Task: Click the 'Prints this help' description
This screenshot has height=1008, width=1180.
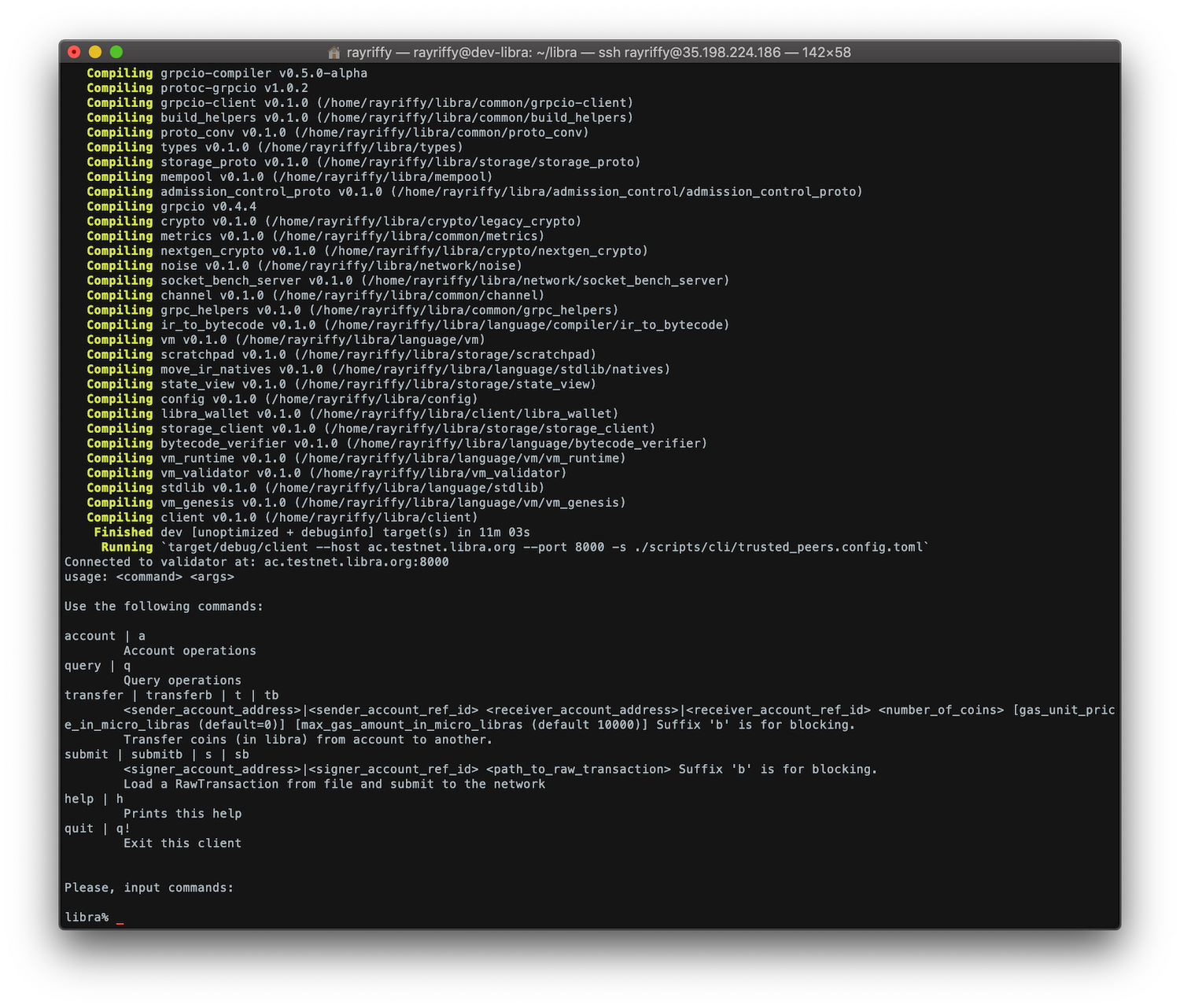Action: point(183,814)
